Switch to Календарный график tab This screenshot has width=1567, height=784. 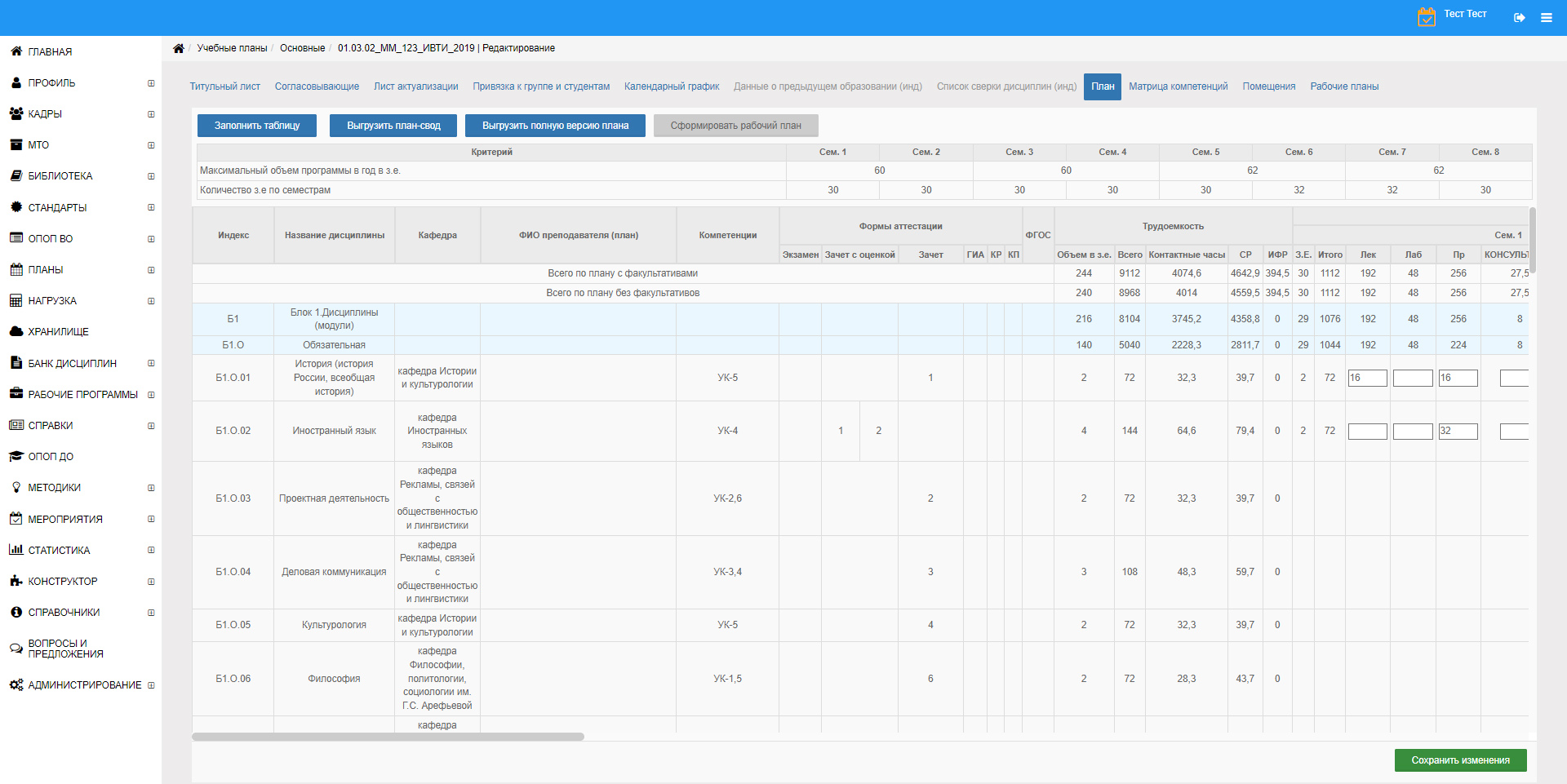click(x=672, y=86)
